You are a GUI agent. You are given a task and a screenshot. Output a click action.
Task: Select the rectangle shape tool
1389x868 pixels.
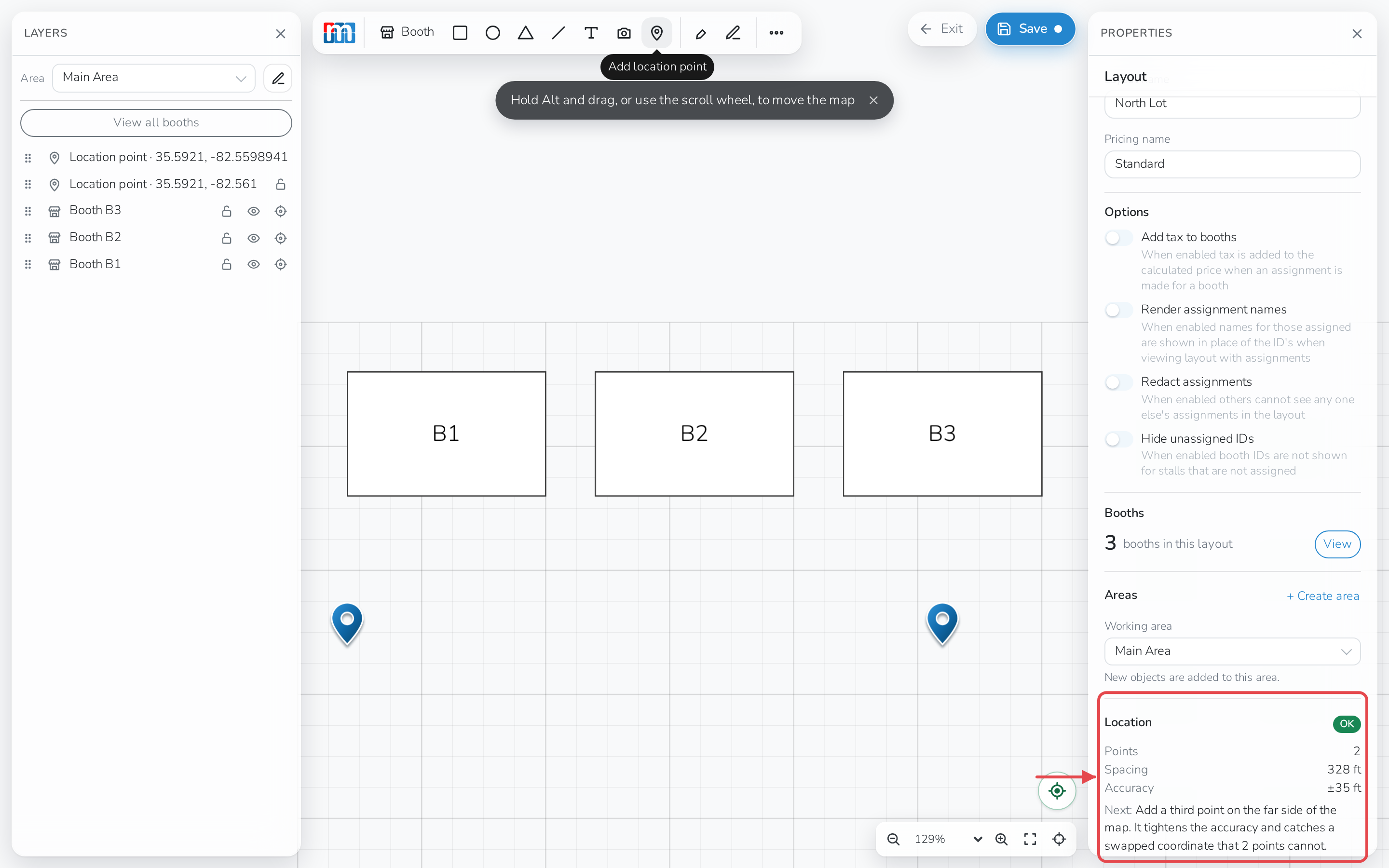point(460,33)
